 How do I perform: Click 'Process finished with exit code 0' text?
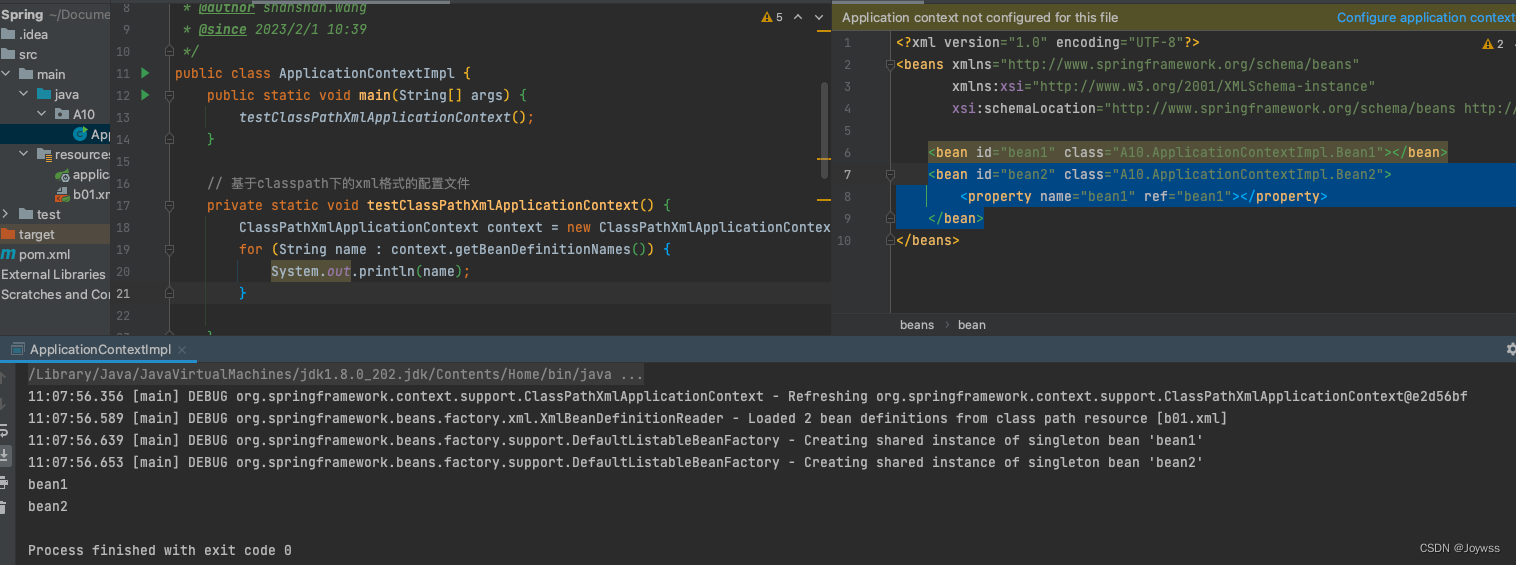click(x=160, y=550)
